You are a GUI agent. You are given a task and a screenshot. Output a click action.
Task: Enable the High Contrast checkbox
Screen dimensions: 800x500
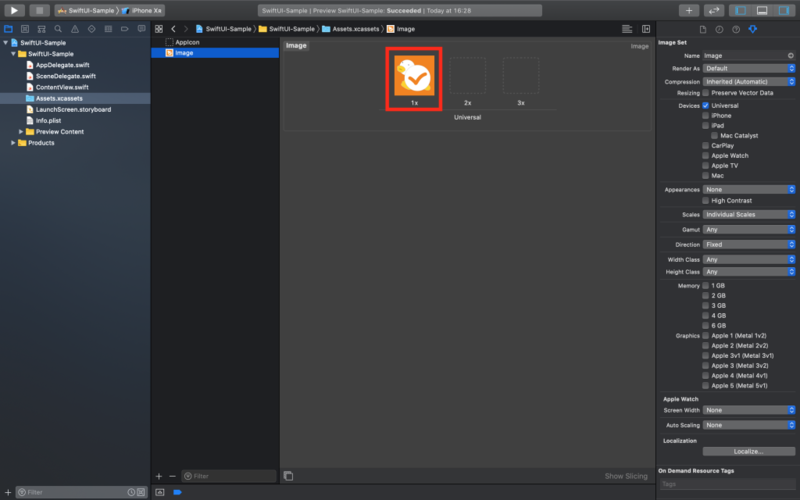pyautogui.click(x=706, y=201)
